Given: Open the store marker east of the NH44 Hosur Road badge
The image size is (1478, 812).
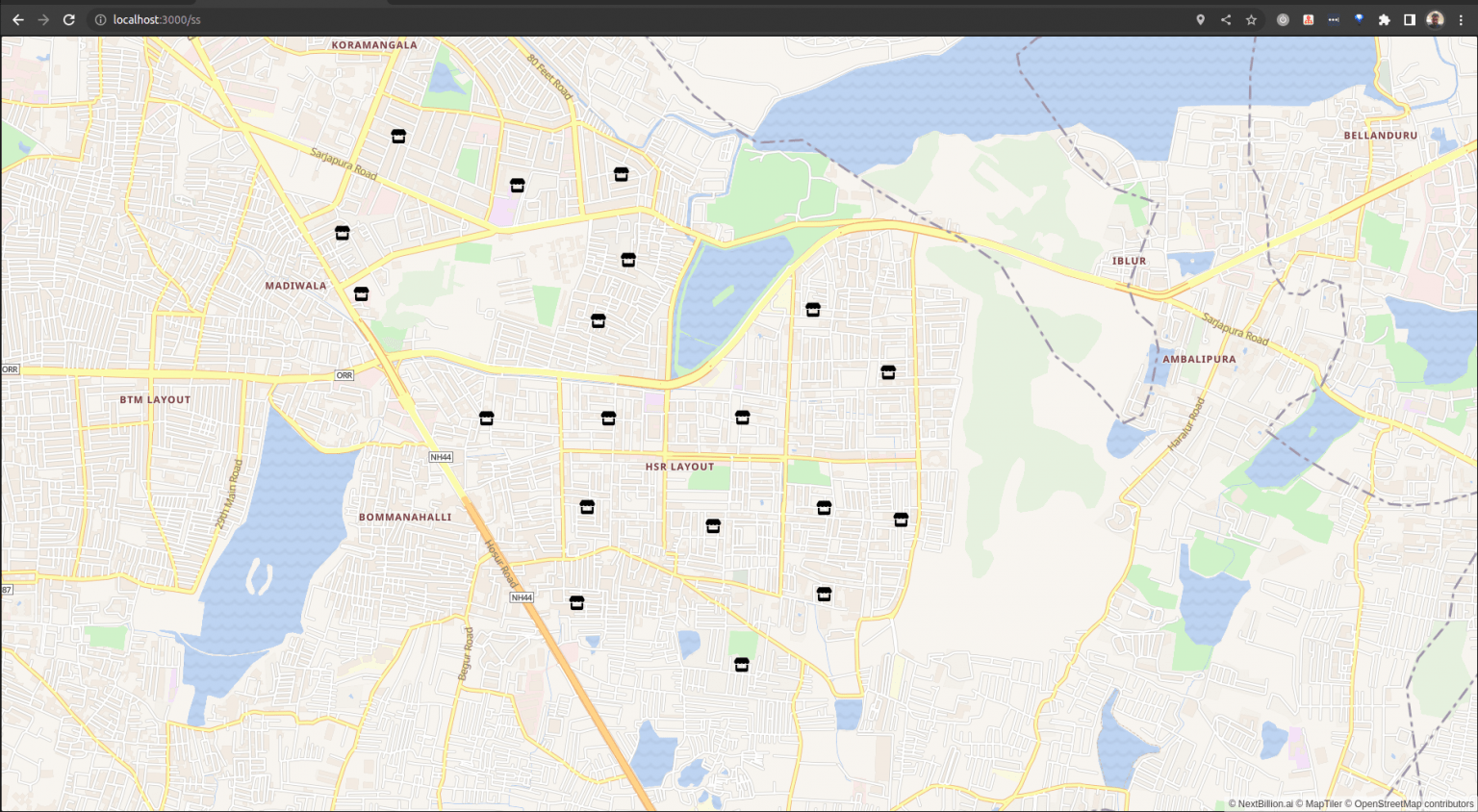Looking at the screenshot, I should pos(576,602).
